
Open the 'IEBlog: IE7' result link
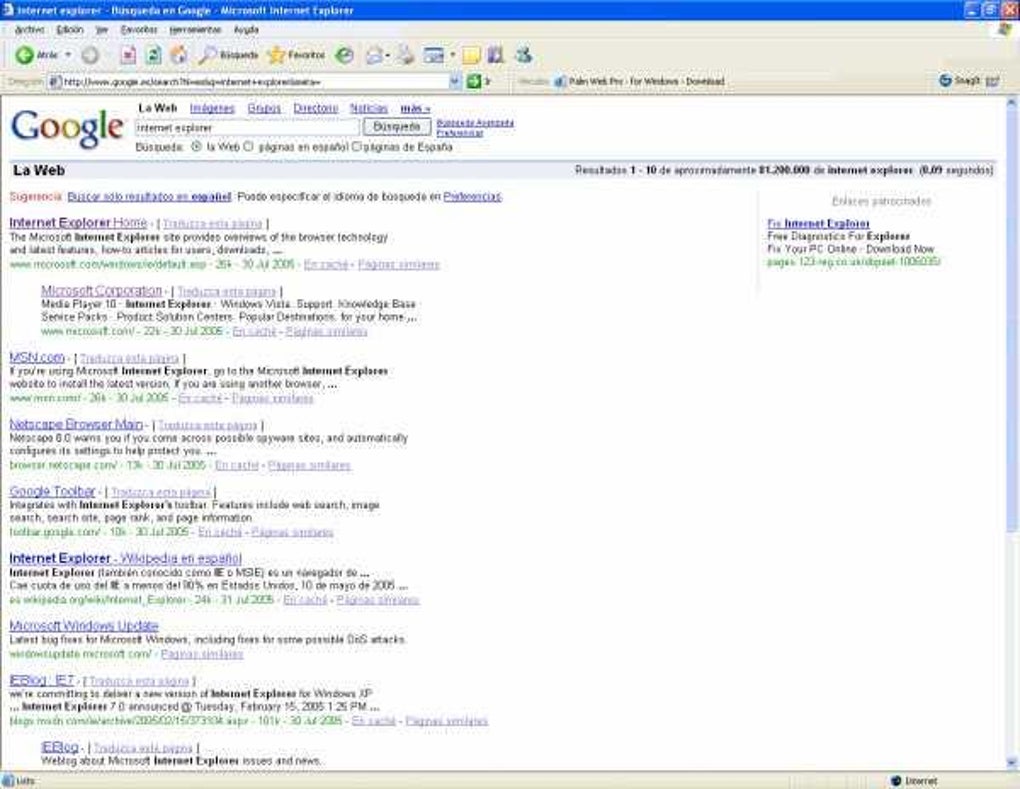click(x=42, y=680)
